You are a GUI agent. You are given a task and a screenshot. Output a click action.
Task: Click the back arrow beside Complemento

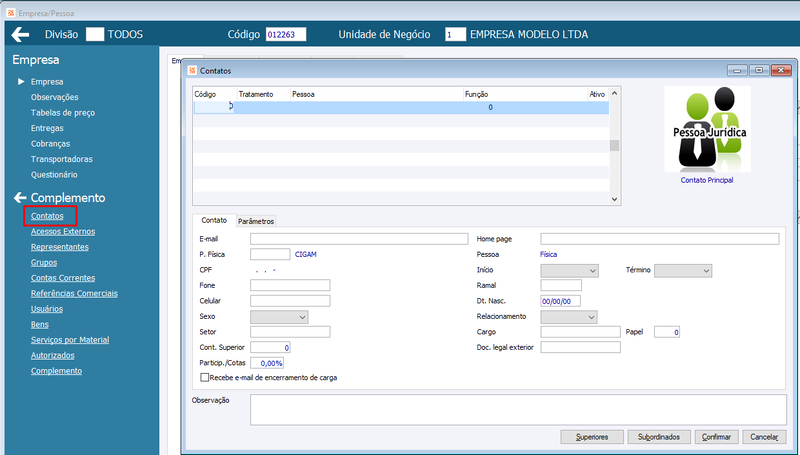[x=20, y=197]
